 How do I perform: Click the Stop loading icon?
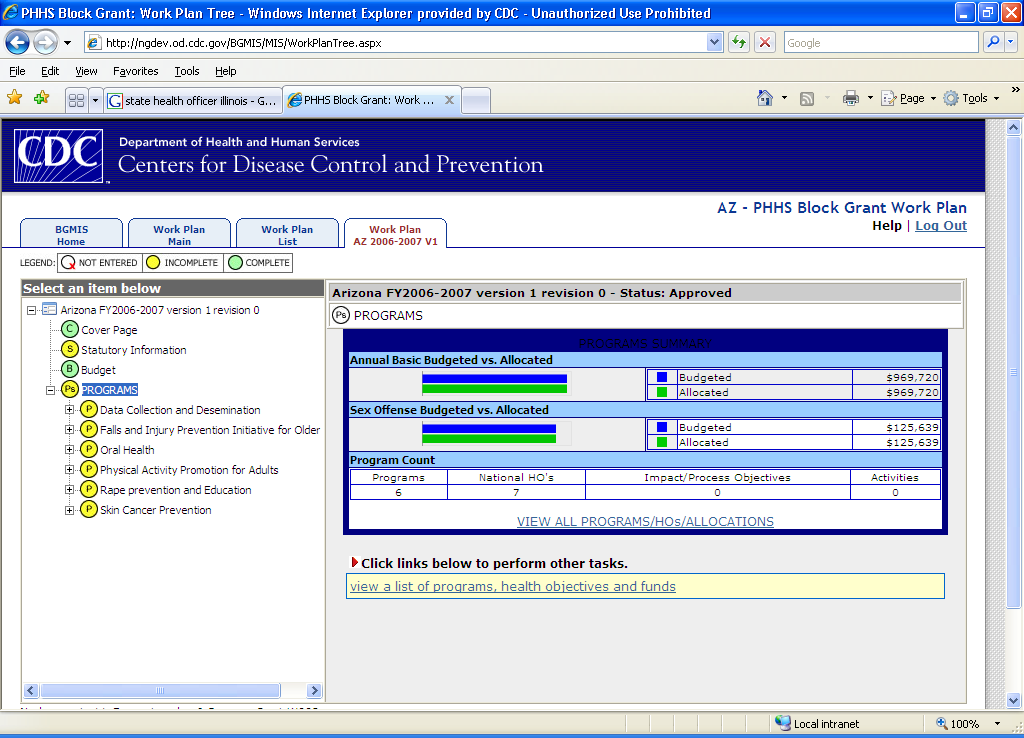[x=765, y=43]
